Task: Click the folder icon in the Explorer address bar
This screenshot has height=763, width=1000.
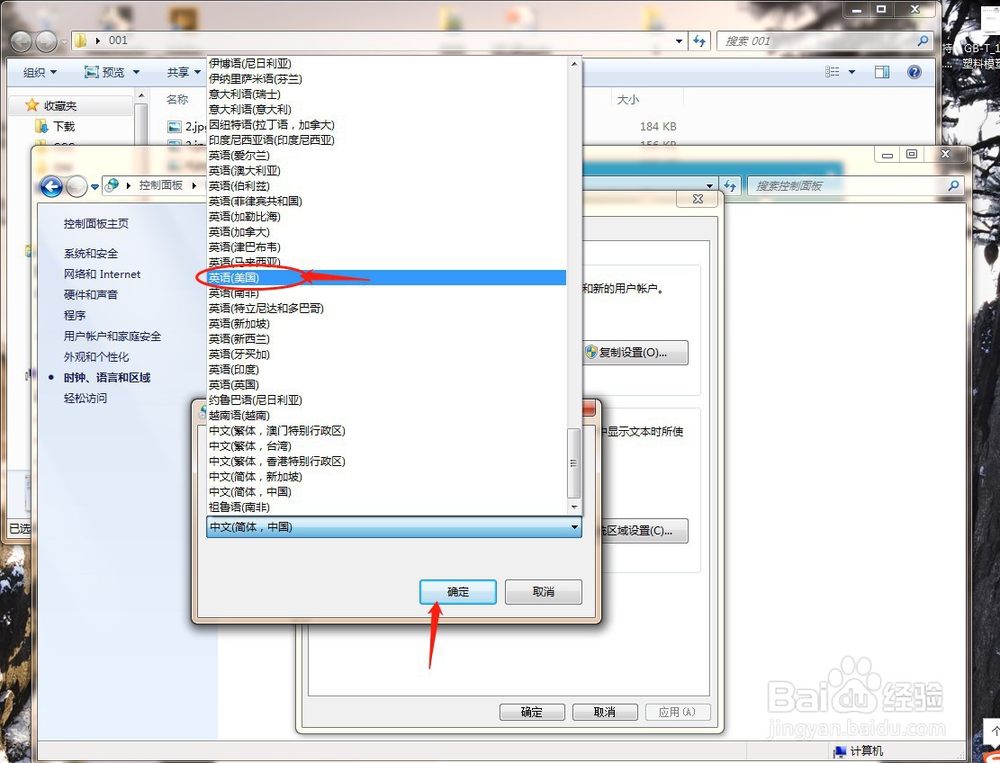Action: [x=79, y=40]
